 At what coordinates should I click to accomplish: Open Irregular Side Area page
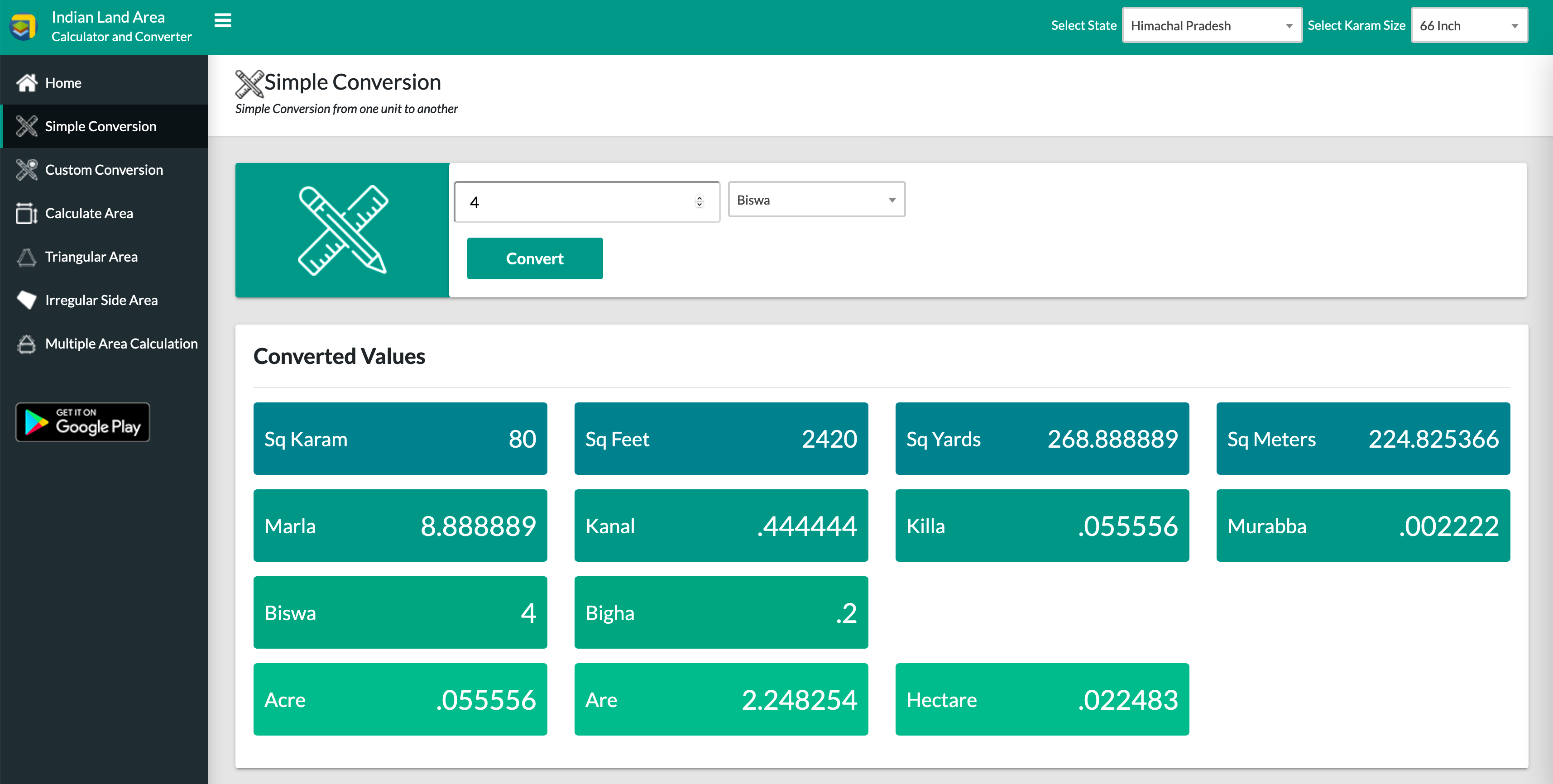104,300
